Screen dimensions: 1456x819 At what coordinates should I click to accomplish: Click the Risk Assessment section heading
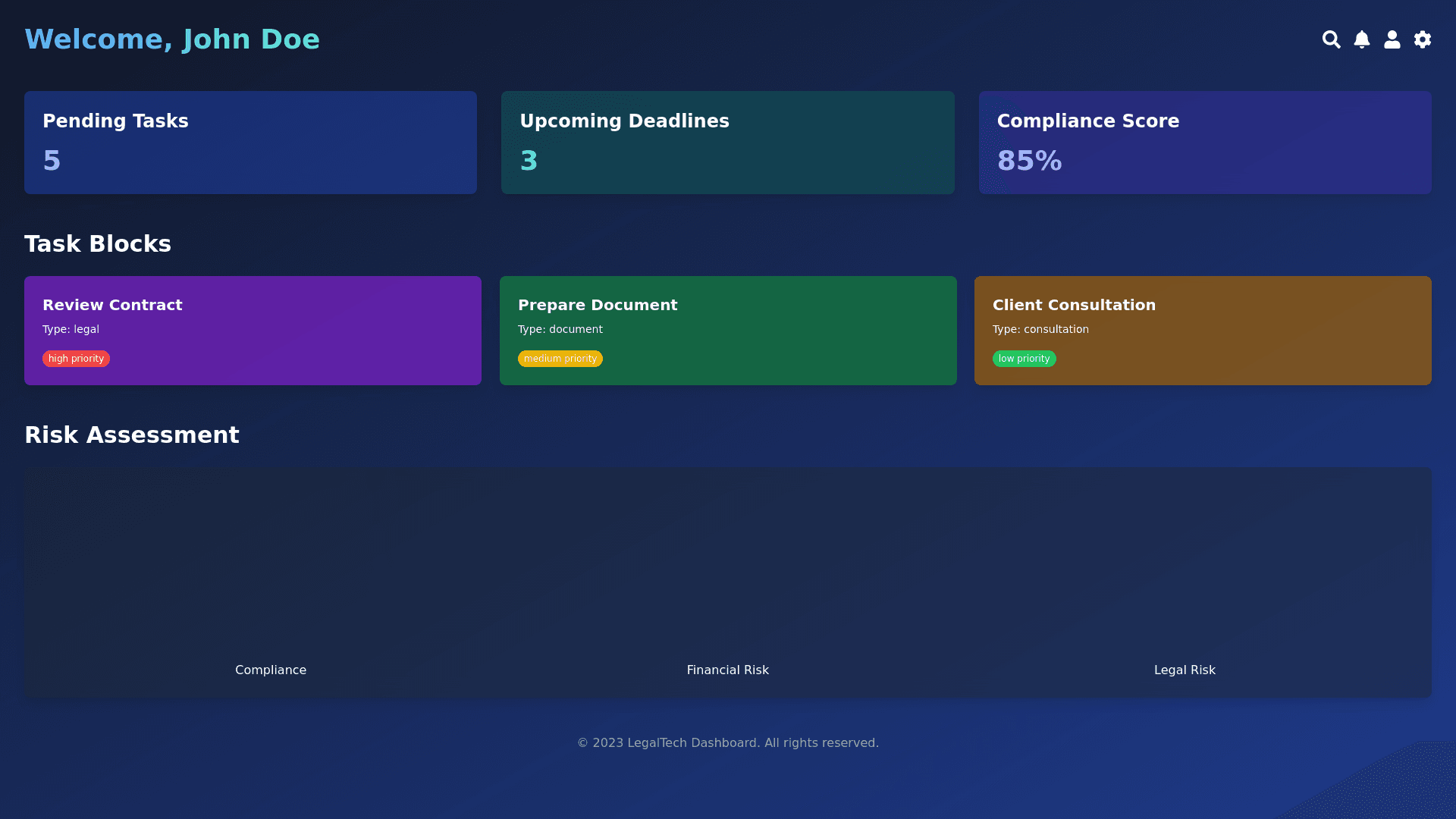pyautogui.click(x=132, y=435)
